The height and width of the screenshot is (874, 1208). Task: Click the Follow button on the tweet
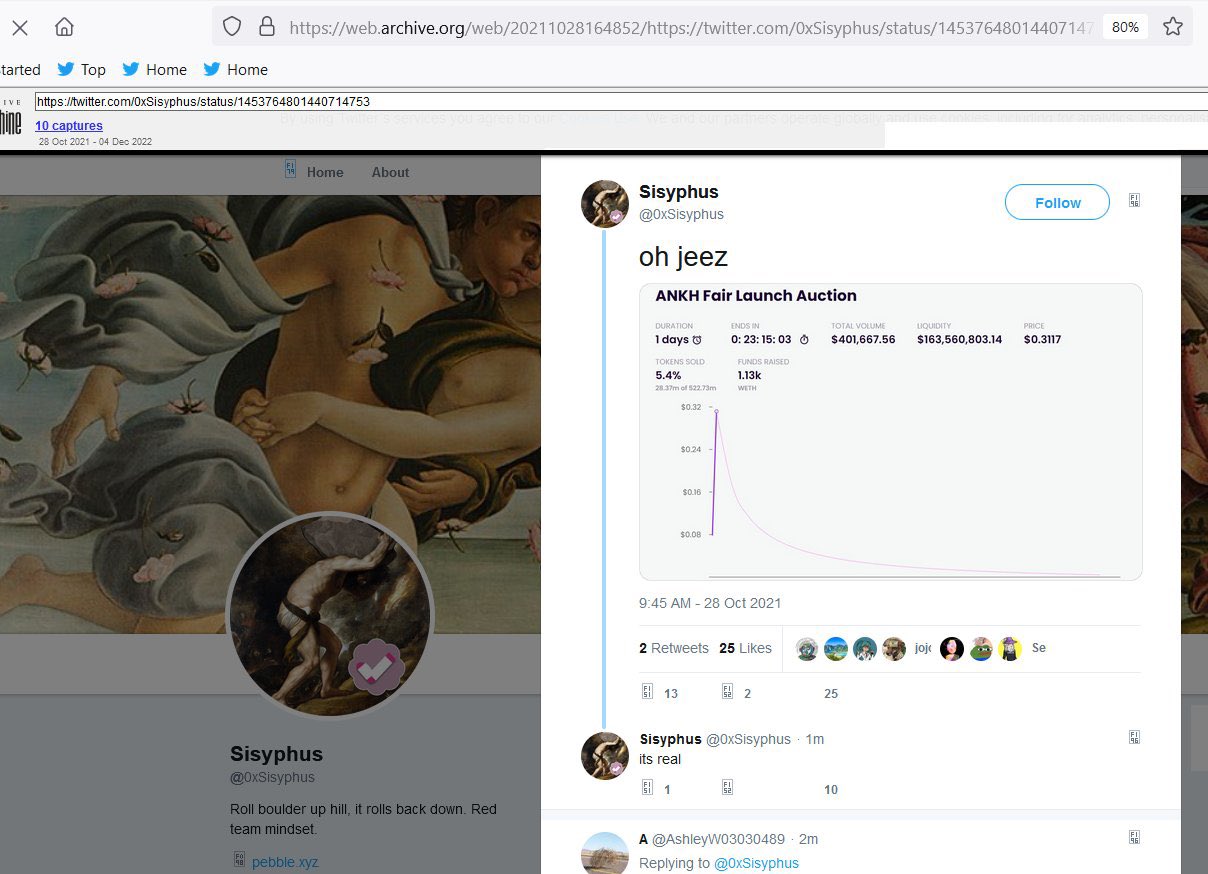click(x=1057, y=202)
